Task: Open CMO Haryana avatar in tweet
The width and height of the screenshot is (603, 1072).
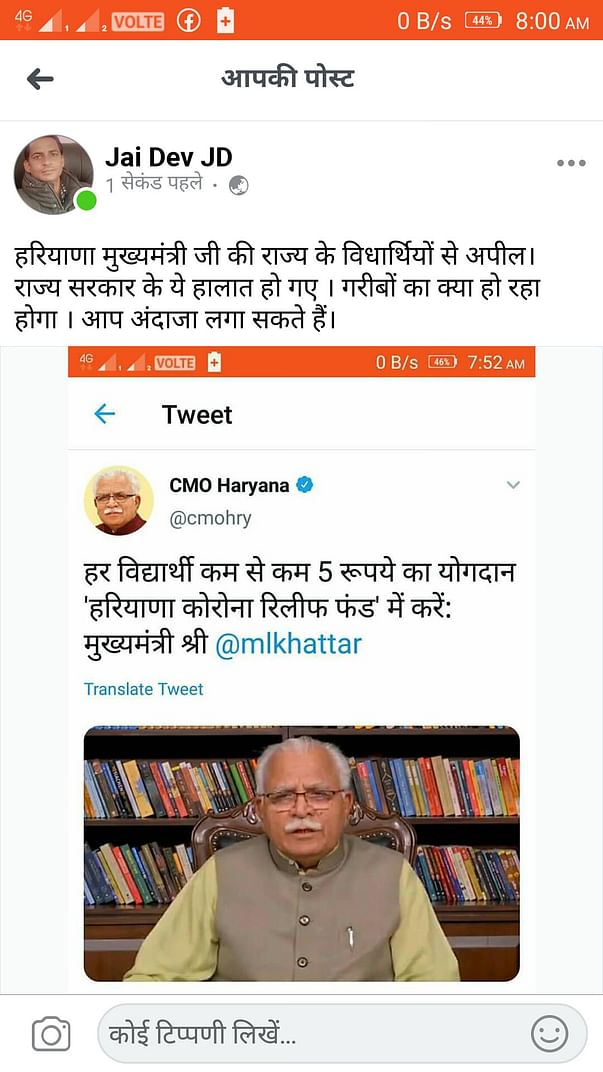Action: coord(119,500)
